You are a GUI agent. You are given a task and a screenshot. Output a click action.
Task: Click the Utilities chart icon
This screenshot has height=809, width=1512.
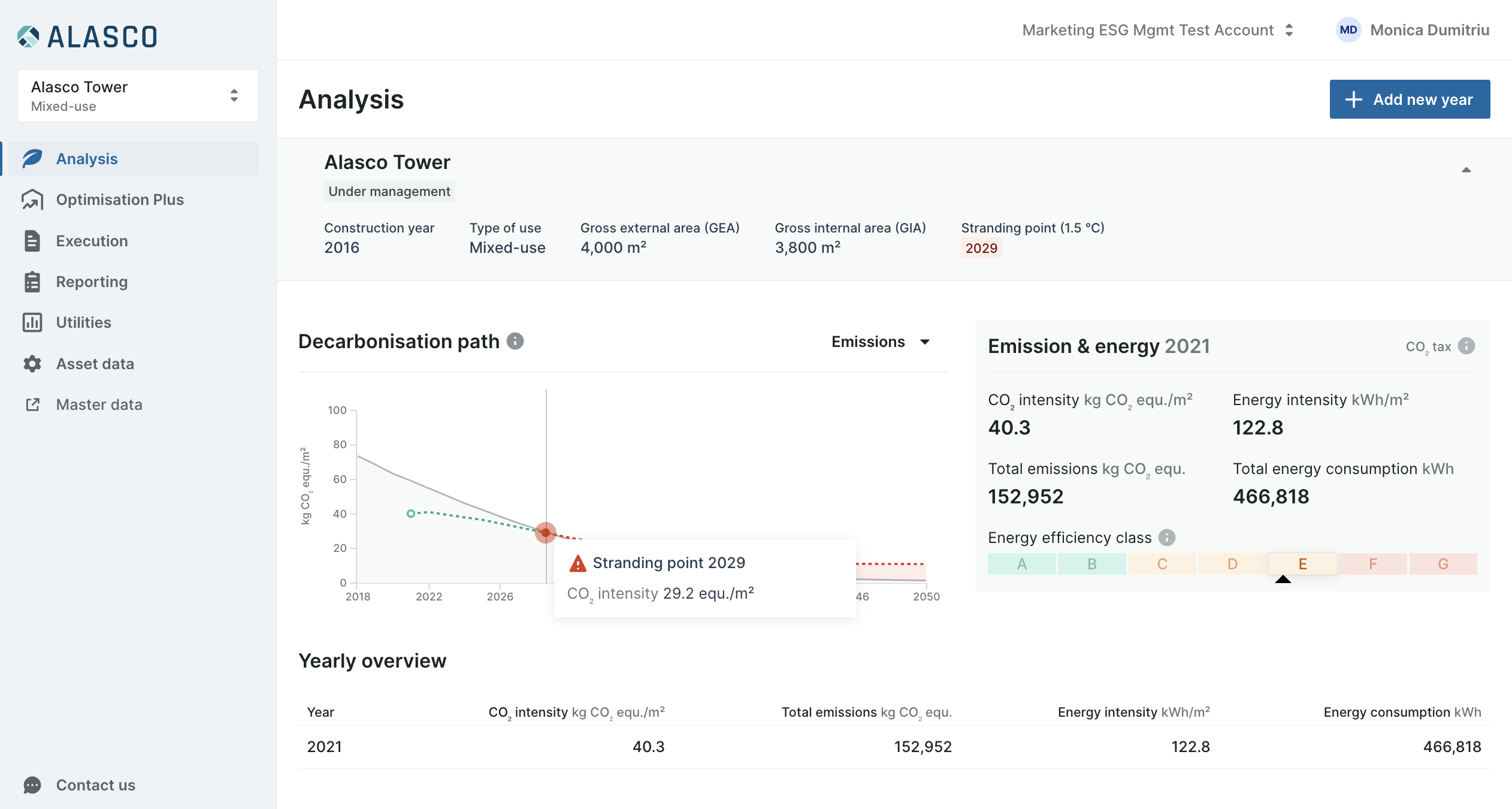coord(32,322)
